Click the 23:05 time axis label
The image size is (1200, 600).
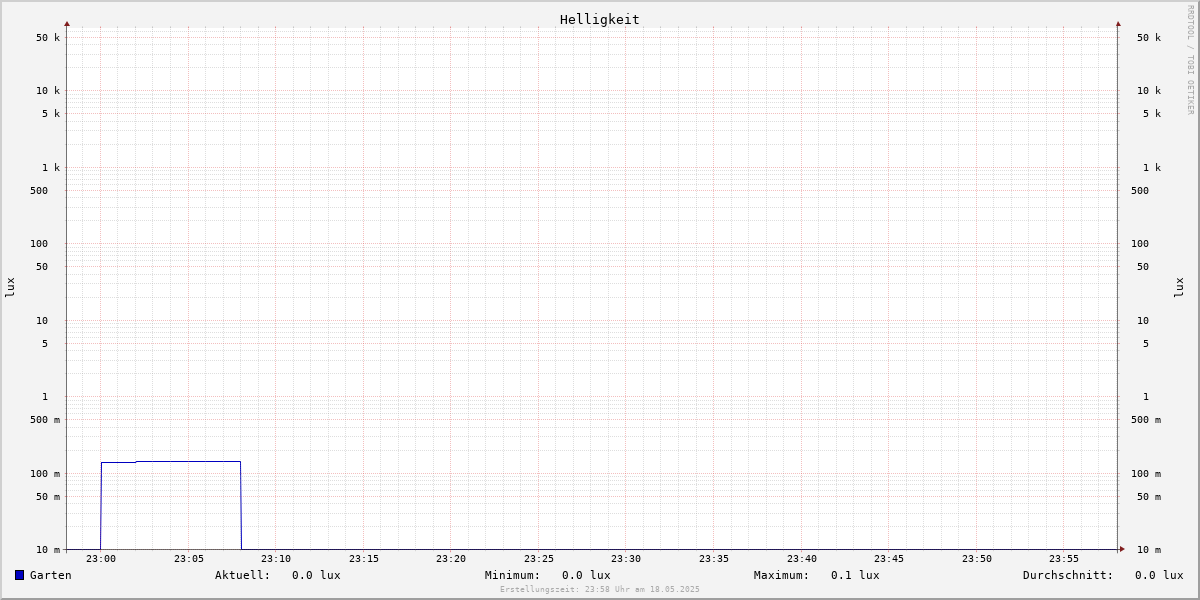pos(189,559)
